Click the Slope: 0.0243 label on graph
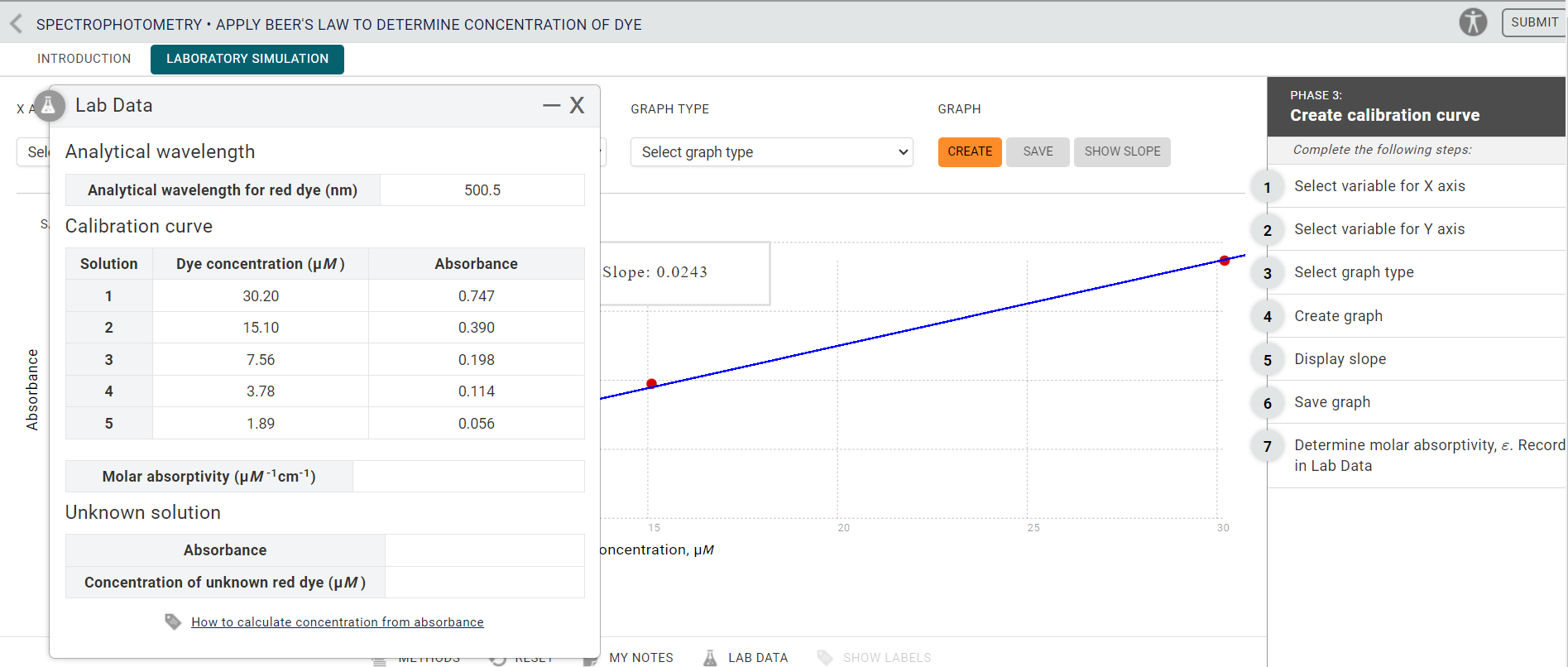 tap(655, 272)
